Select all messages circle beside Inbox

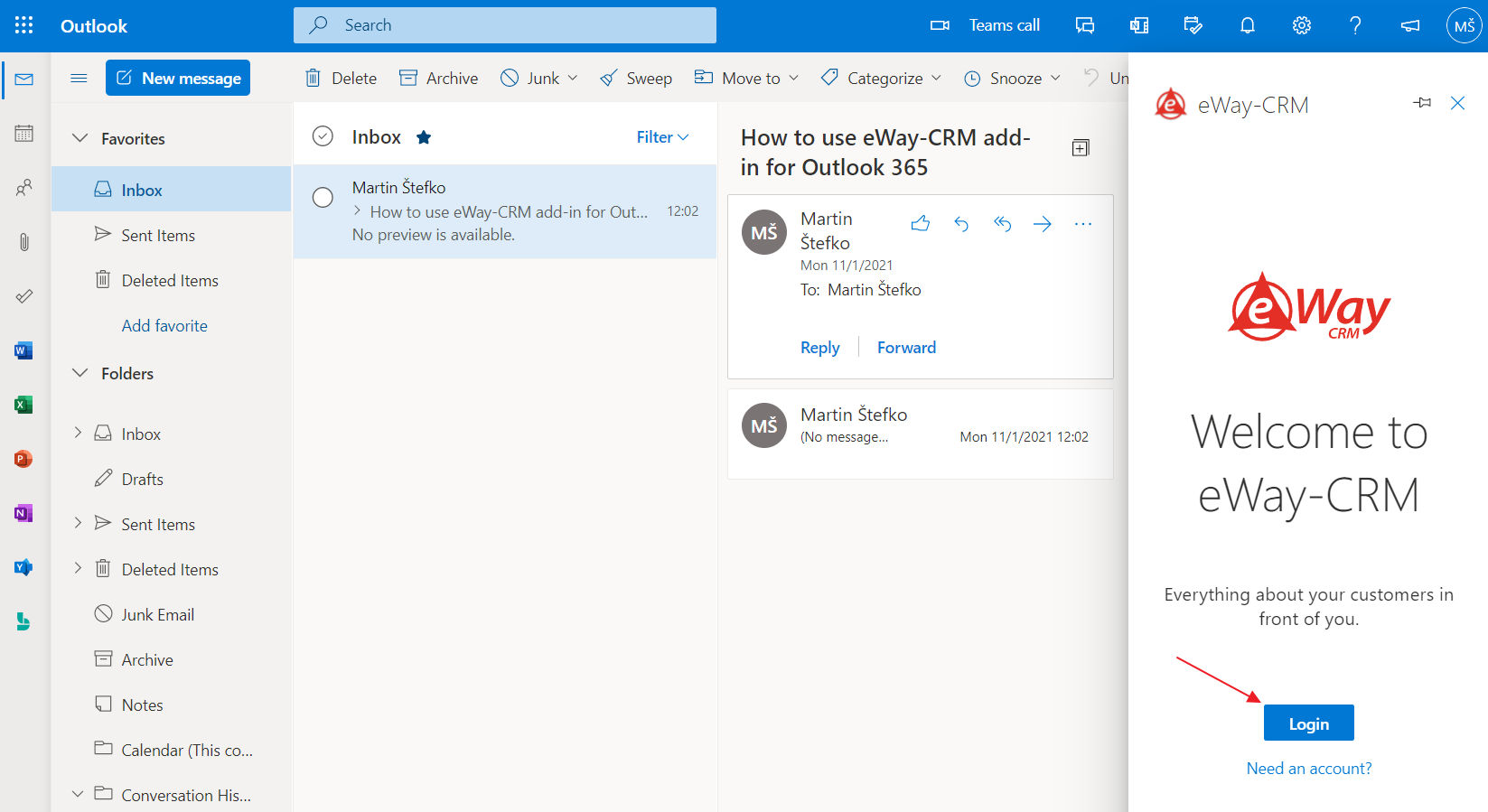[323, 136]
